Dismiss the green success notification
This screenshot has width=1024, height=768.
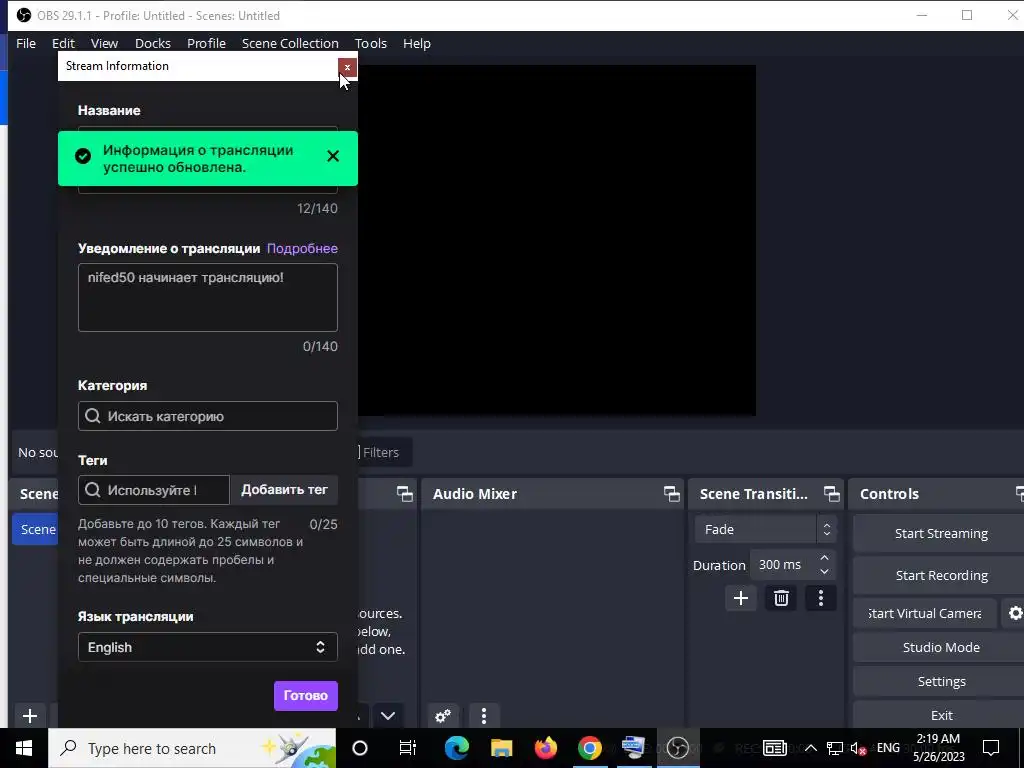pyautogui.click(x=333, y=156)
